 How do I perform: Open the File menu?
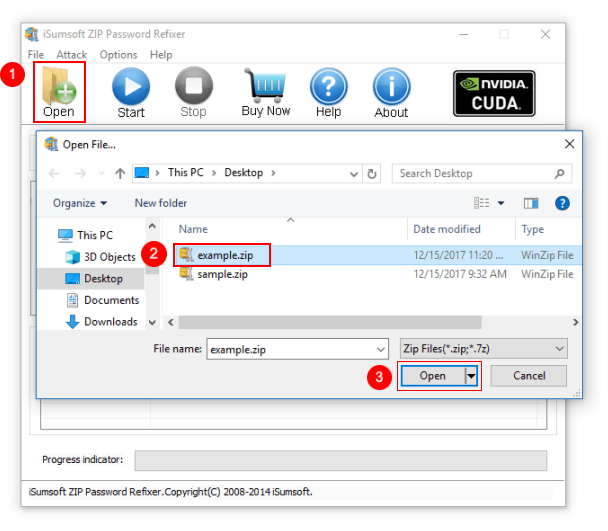tap(36, 55)
